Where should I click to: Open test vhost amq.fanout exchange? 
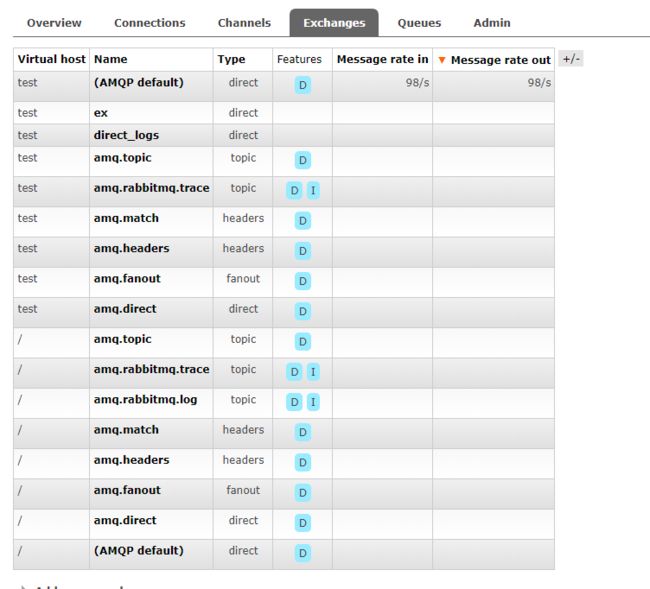[x=127, y=279]
